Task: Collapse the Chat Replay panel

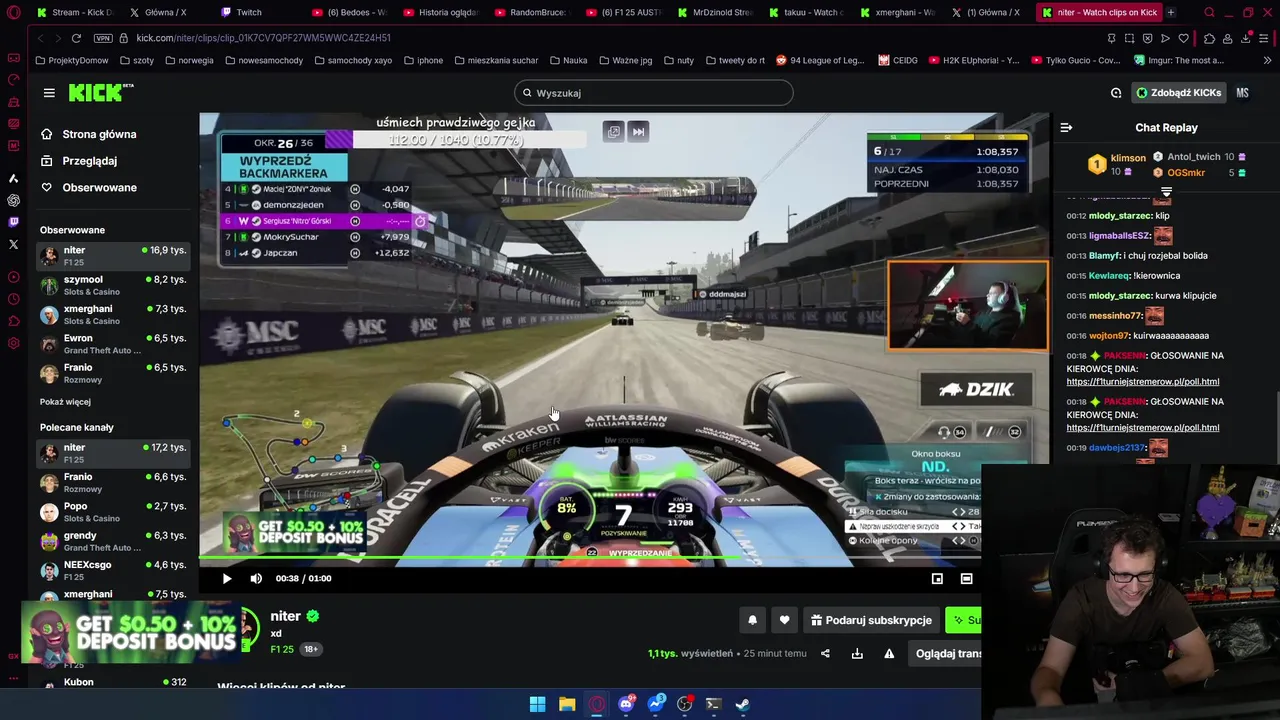Action: click(1066, 127)
